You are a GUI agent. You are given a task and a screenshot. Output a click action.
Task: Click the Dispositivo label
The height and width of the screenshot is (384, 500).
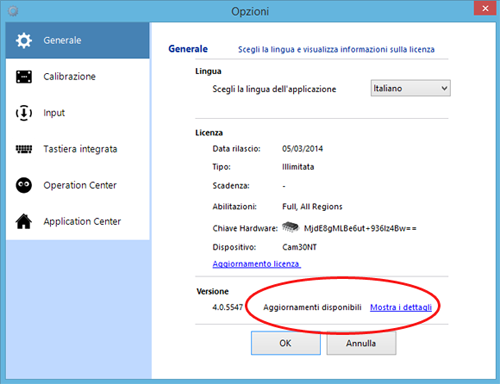pos(234,247)
